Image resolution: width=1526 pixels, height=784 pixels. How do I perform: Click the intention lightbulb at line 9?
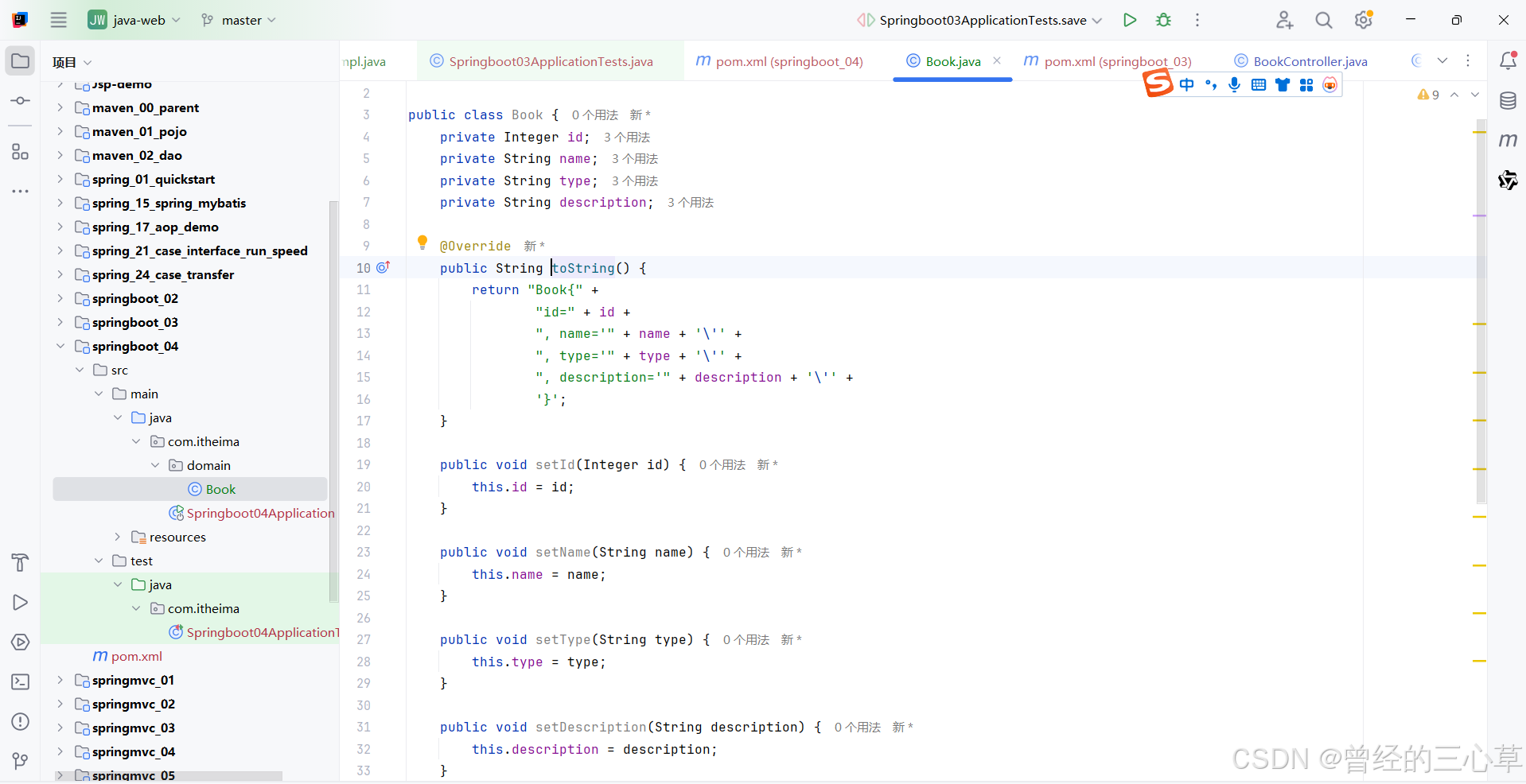click(422, 243)
